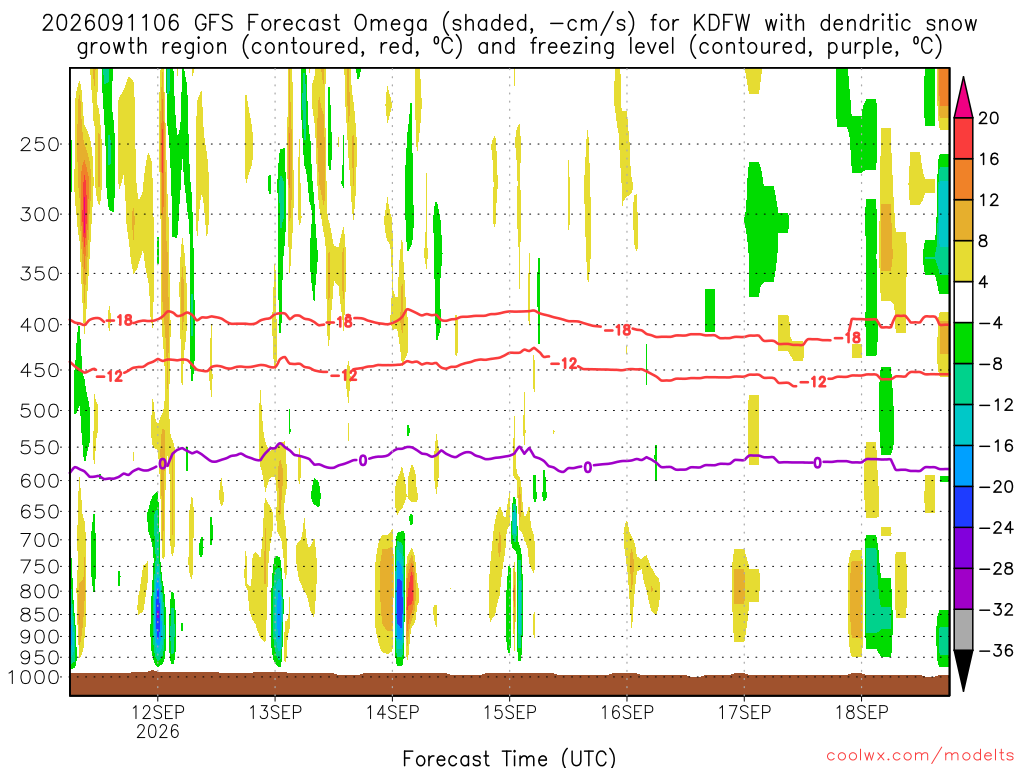Click the 14SEP date label
Screen dimensions: 1024x768
click(x=392, y=712)
